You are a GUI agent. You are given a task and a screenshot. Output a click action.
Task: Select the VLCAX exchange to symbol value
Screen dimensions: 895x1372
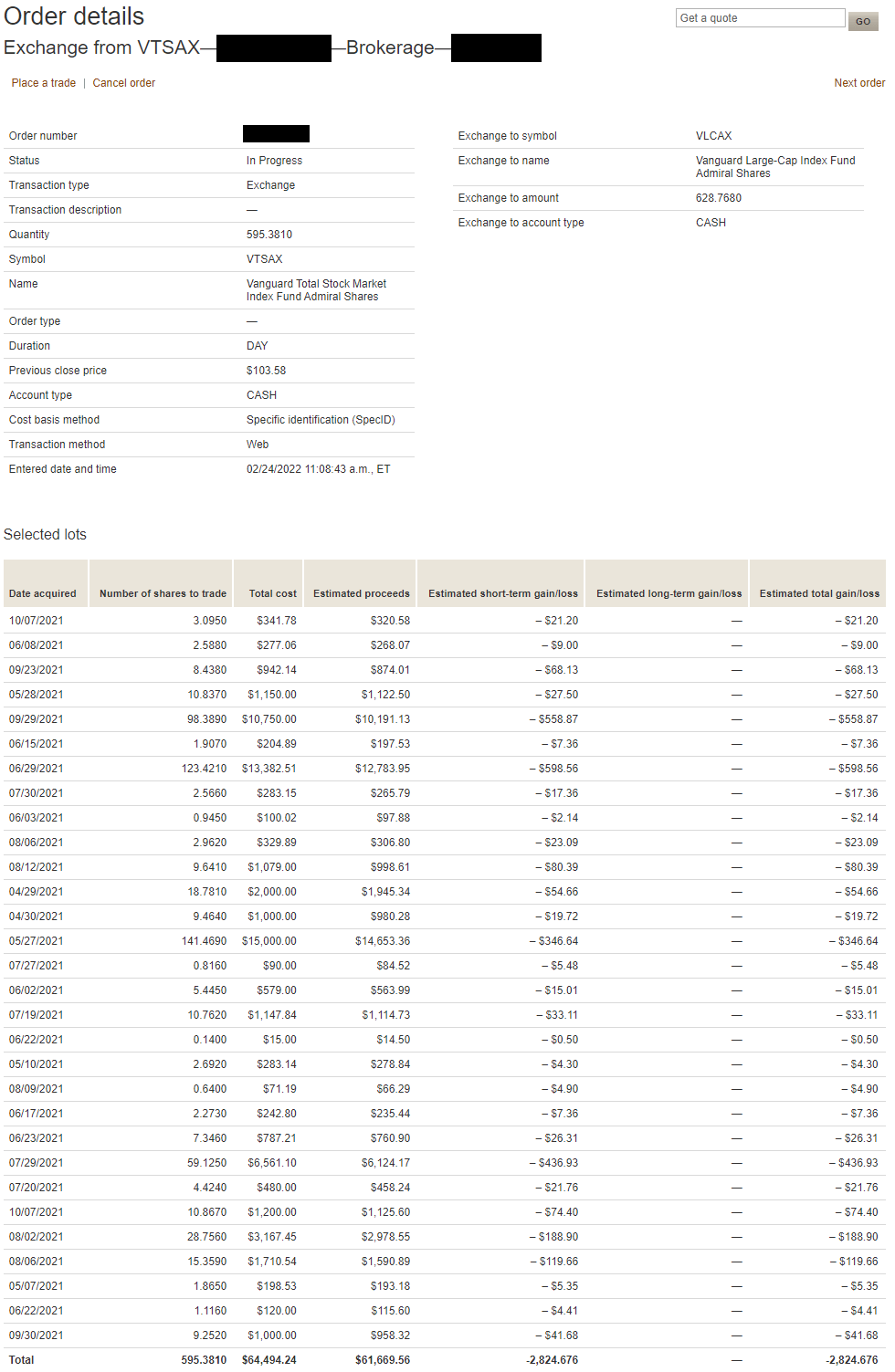coord(714,136)
